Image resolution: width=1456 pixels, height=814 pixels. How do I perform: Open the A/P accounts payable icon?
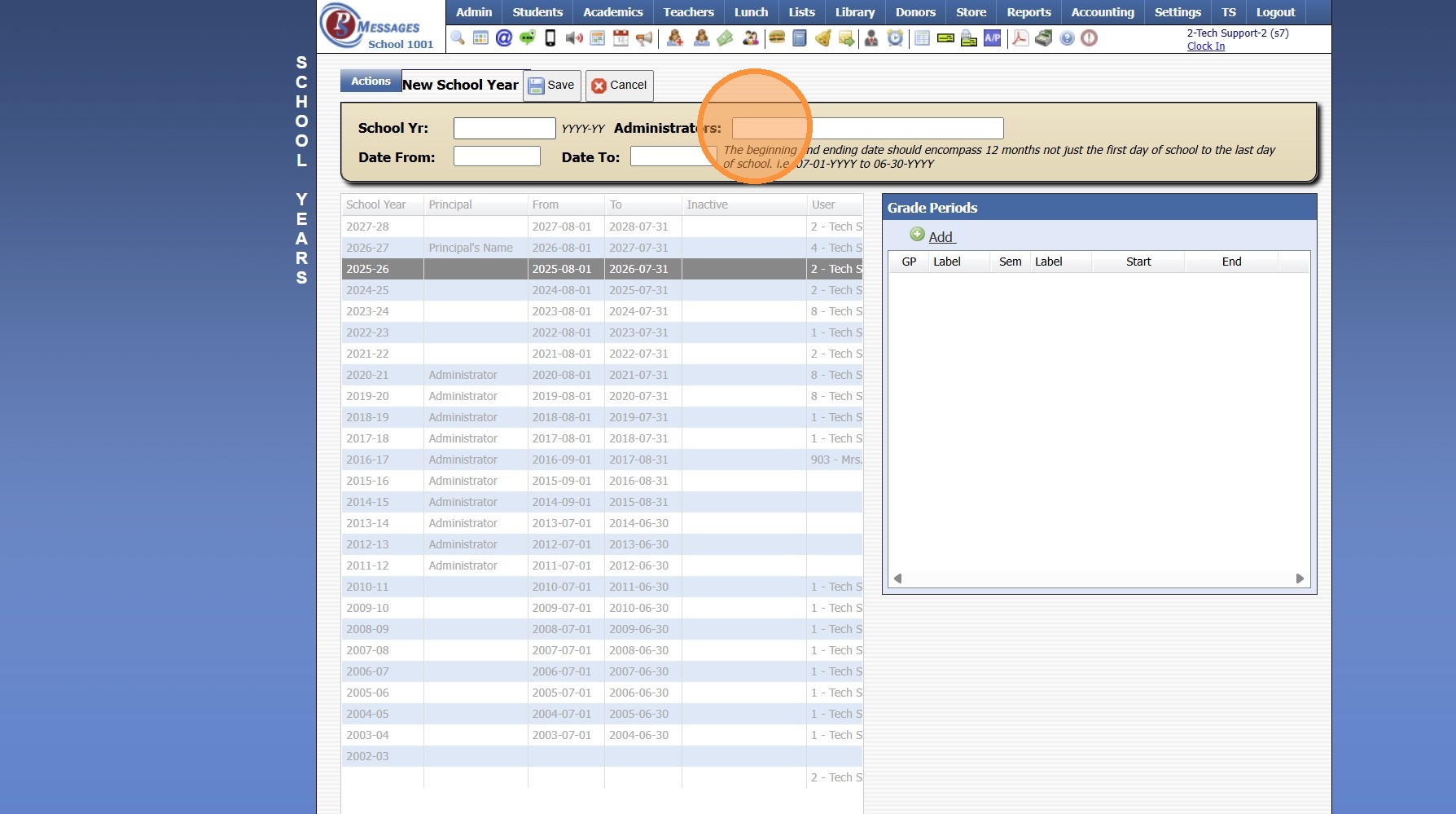pyautogui.click(x=992, y=38)
